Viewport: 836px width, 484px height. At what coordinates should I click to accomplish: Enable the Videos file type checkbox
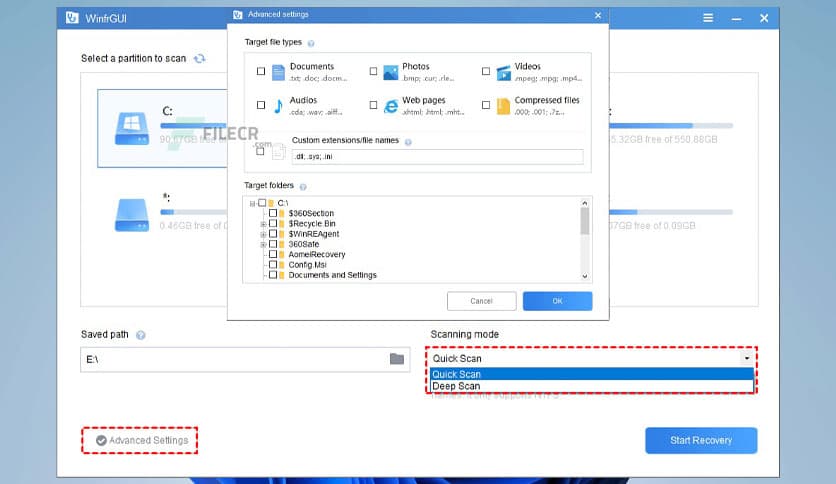click(x=486, y=71)
